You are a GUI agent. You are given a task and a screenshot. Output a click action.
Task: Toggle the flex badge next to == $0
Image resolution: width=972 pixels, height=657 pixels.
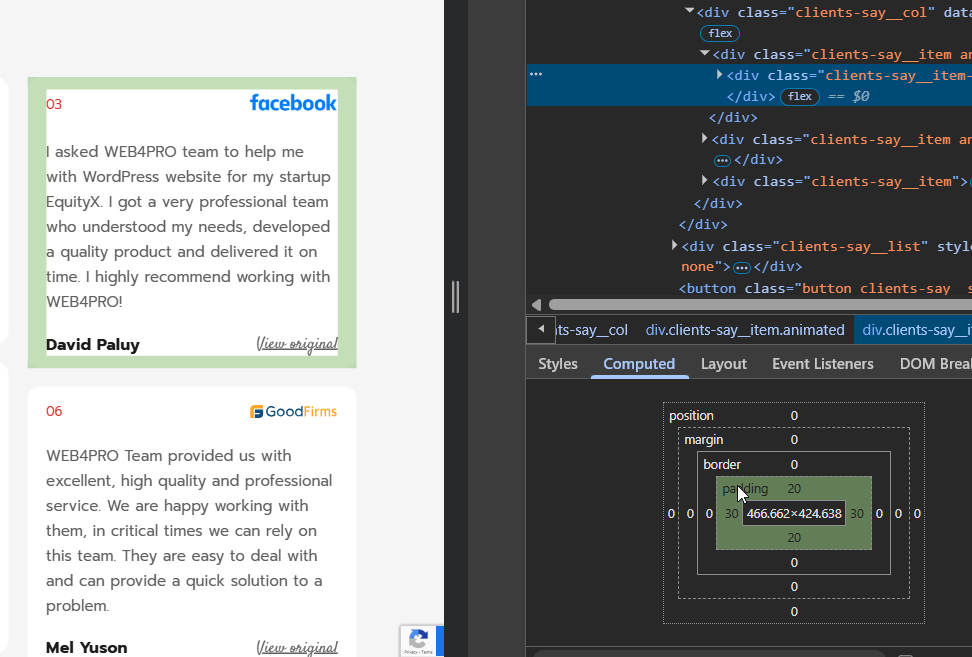pos(799,96)
